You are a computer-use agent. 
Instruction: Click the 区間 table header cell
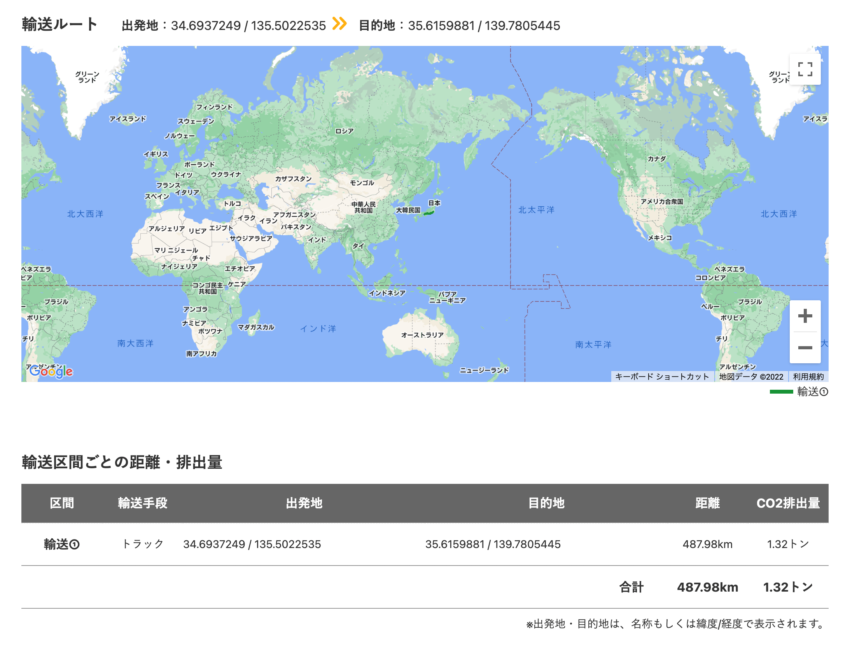[x=64, y=504]
